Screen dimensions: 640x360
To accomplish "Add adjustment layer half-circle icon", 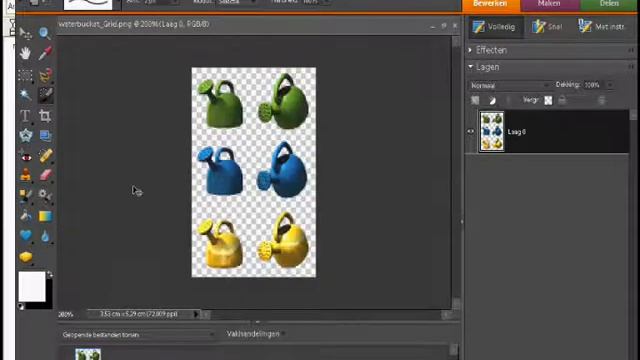I will coord(492,100).
